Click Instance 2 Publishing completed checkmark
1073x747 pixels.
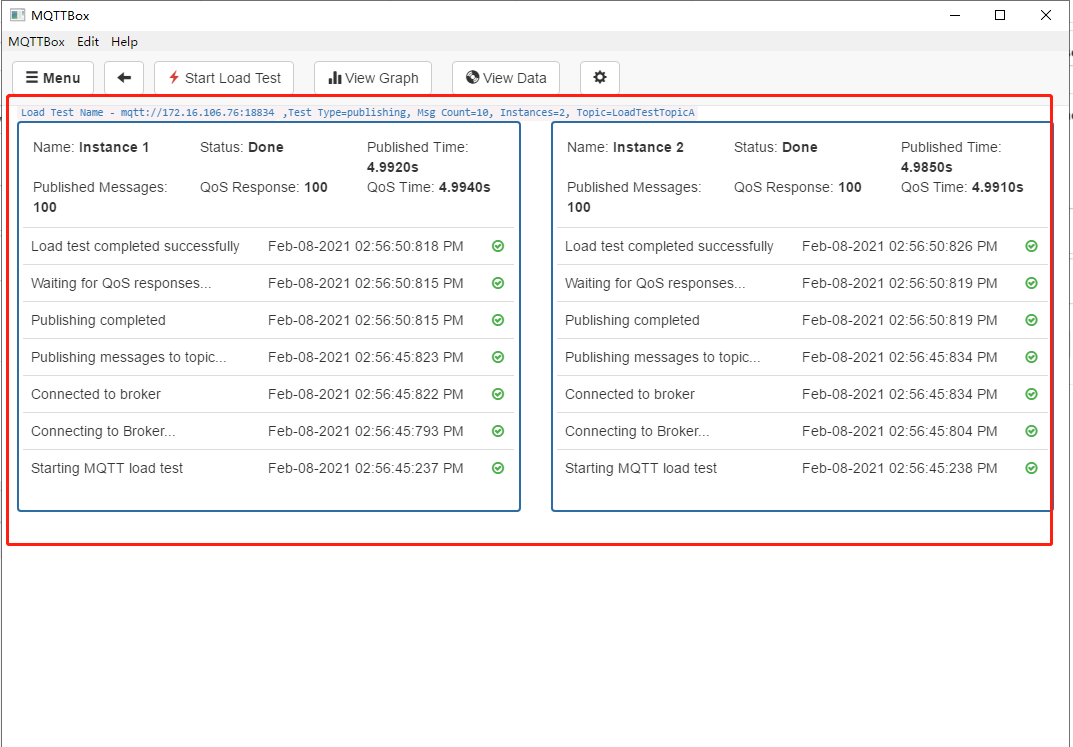tap(1031, 320)
